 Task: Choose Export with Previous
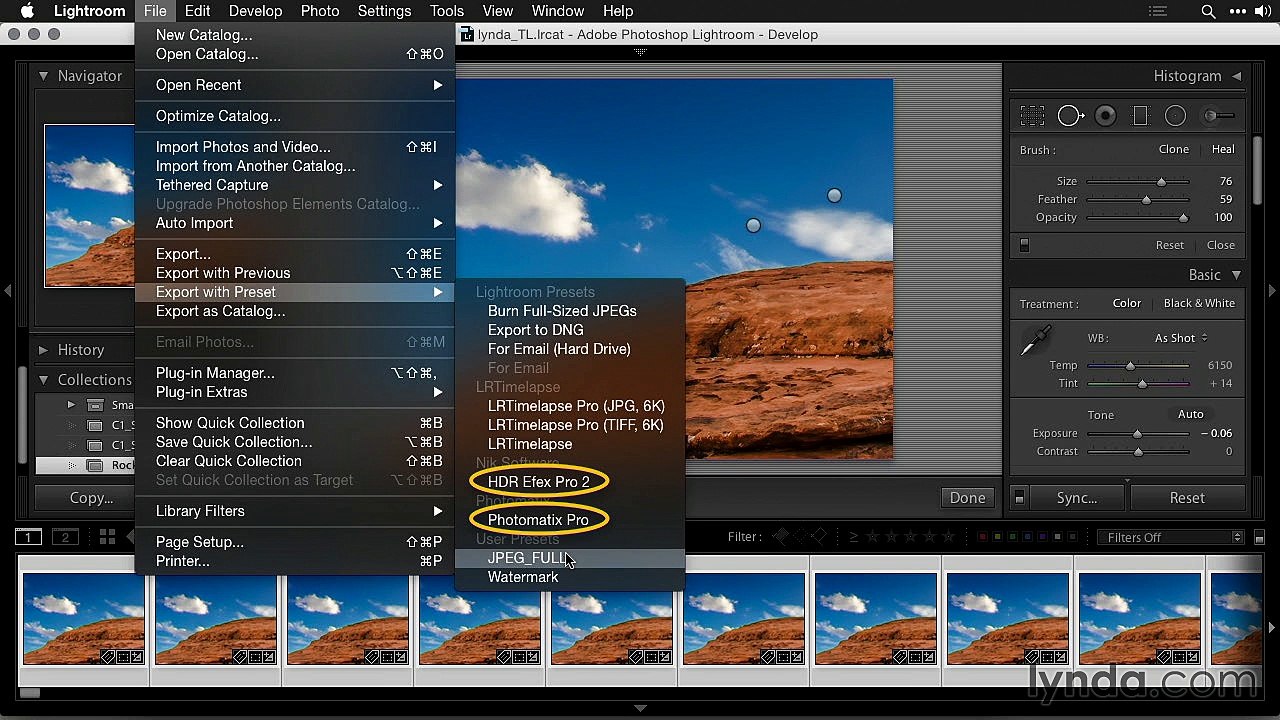pos(295,273)
